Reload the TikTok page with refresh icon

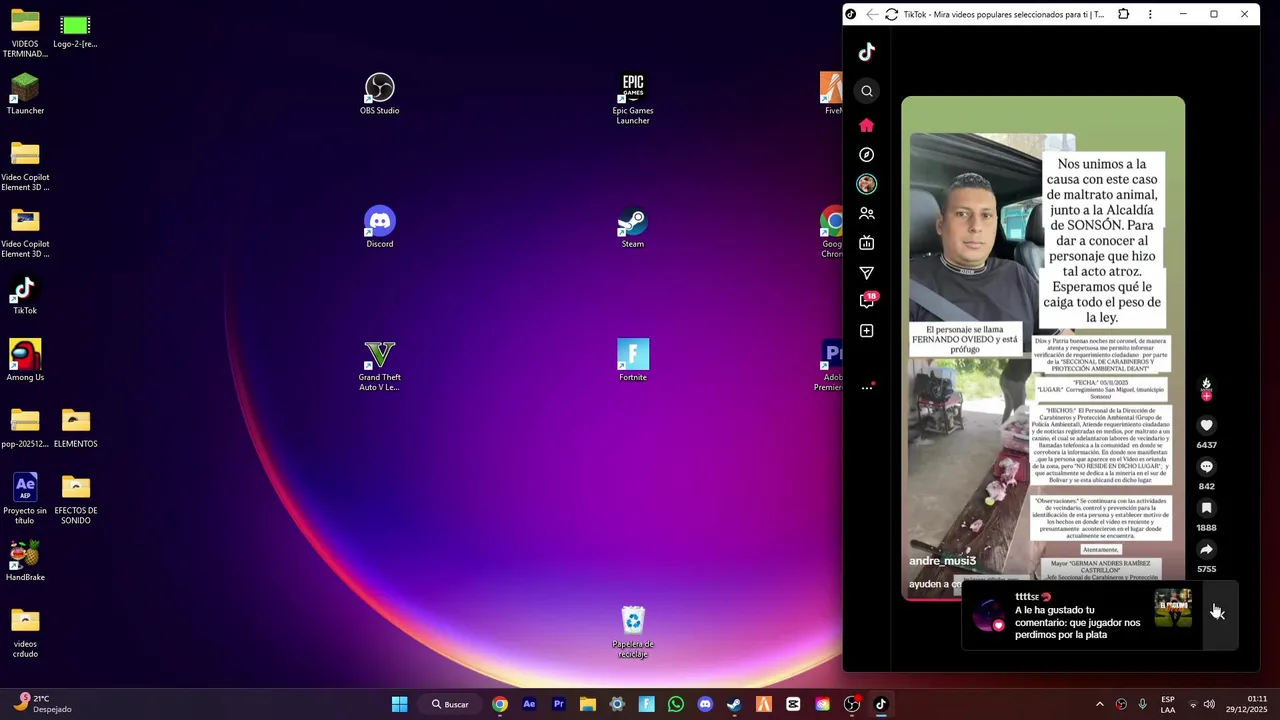coord(891,14)
